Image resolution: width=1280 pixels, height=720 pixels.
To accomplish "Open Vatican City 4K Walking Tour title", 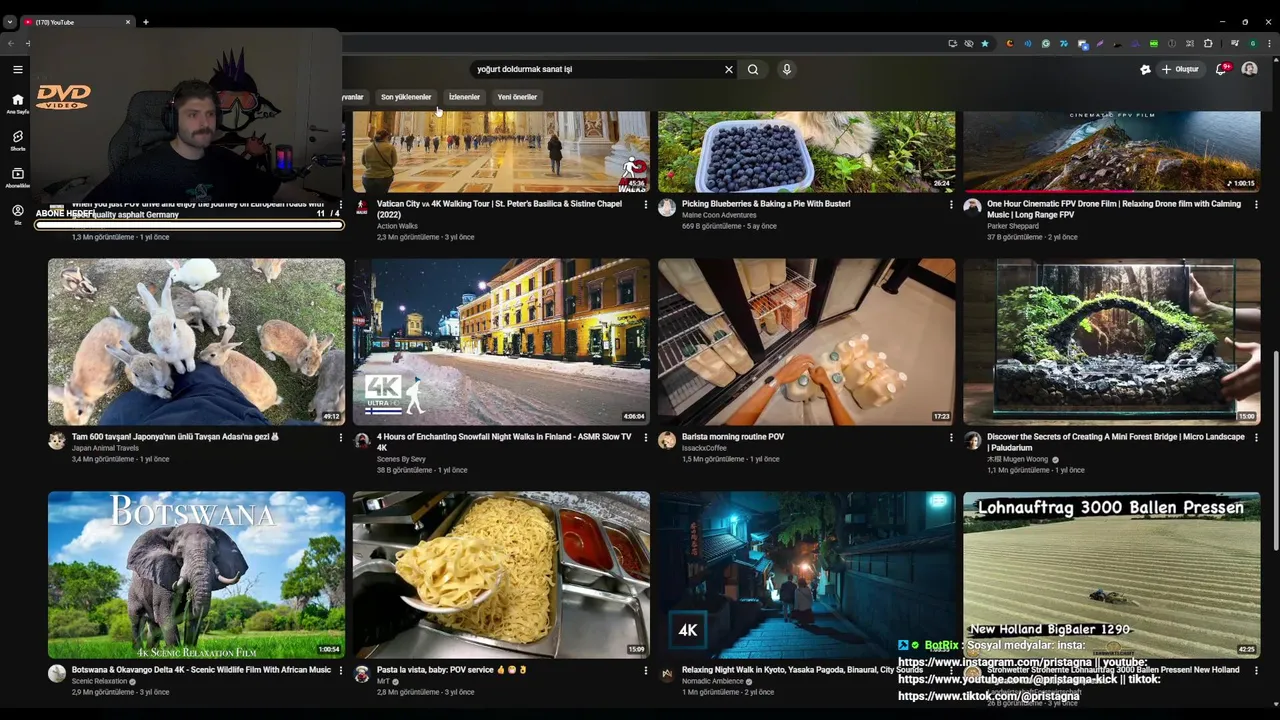I will [x=499, y=209].
